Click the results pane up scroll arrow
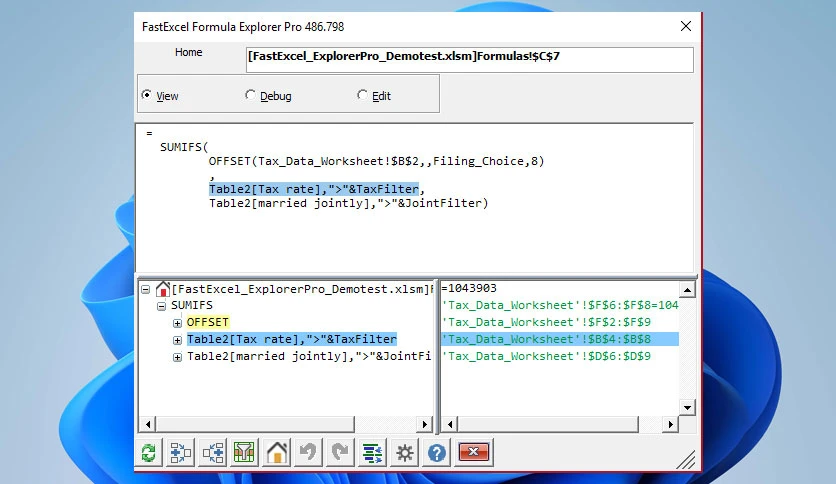The image size is (836, 484). (687, 290)
